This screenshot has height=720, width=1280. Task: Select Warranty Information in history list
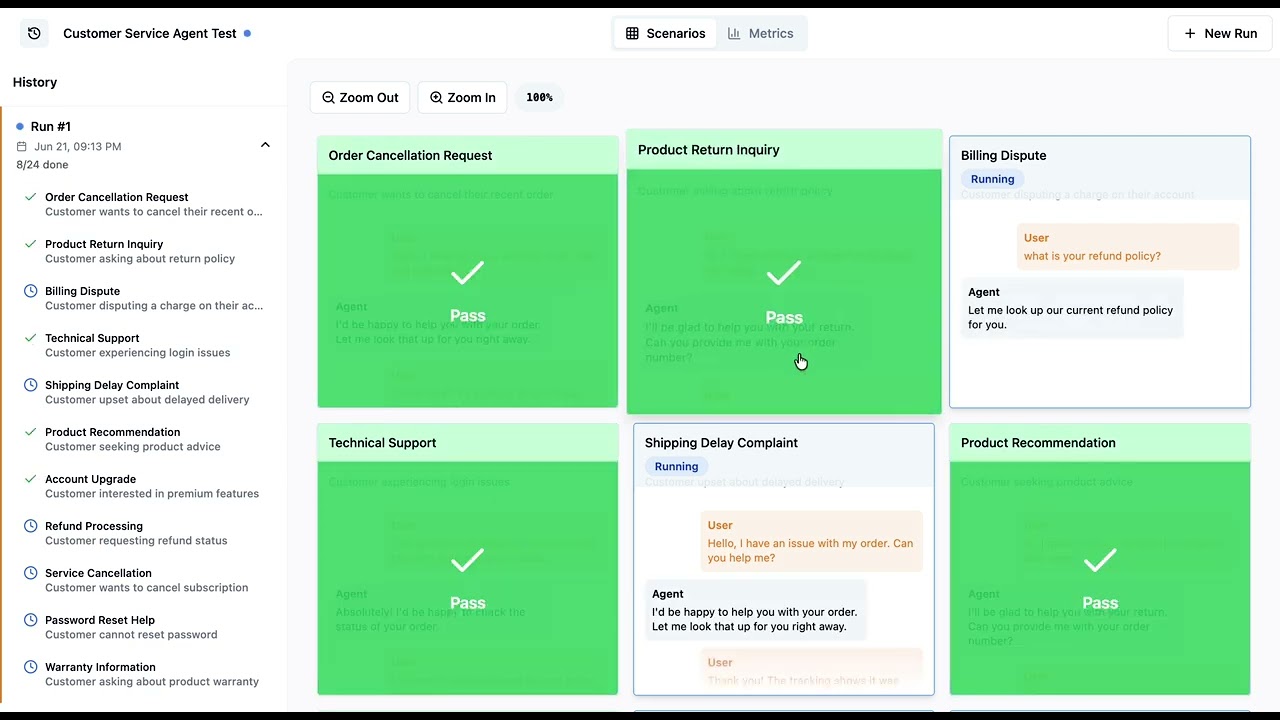point(144,674)
